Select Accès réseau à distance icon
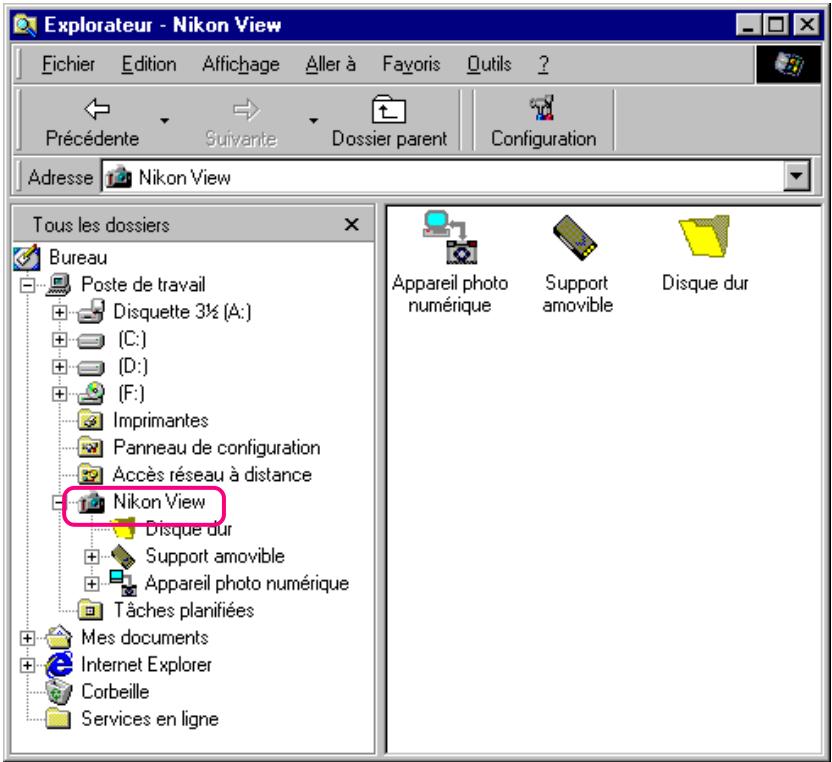This screenshot has width=832, height=762. point(91,474)
